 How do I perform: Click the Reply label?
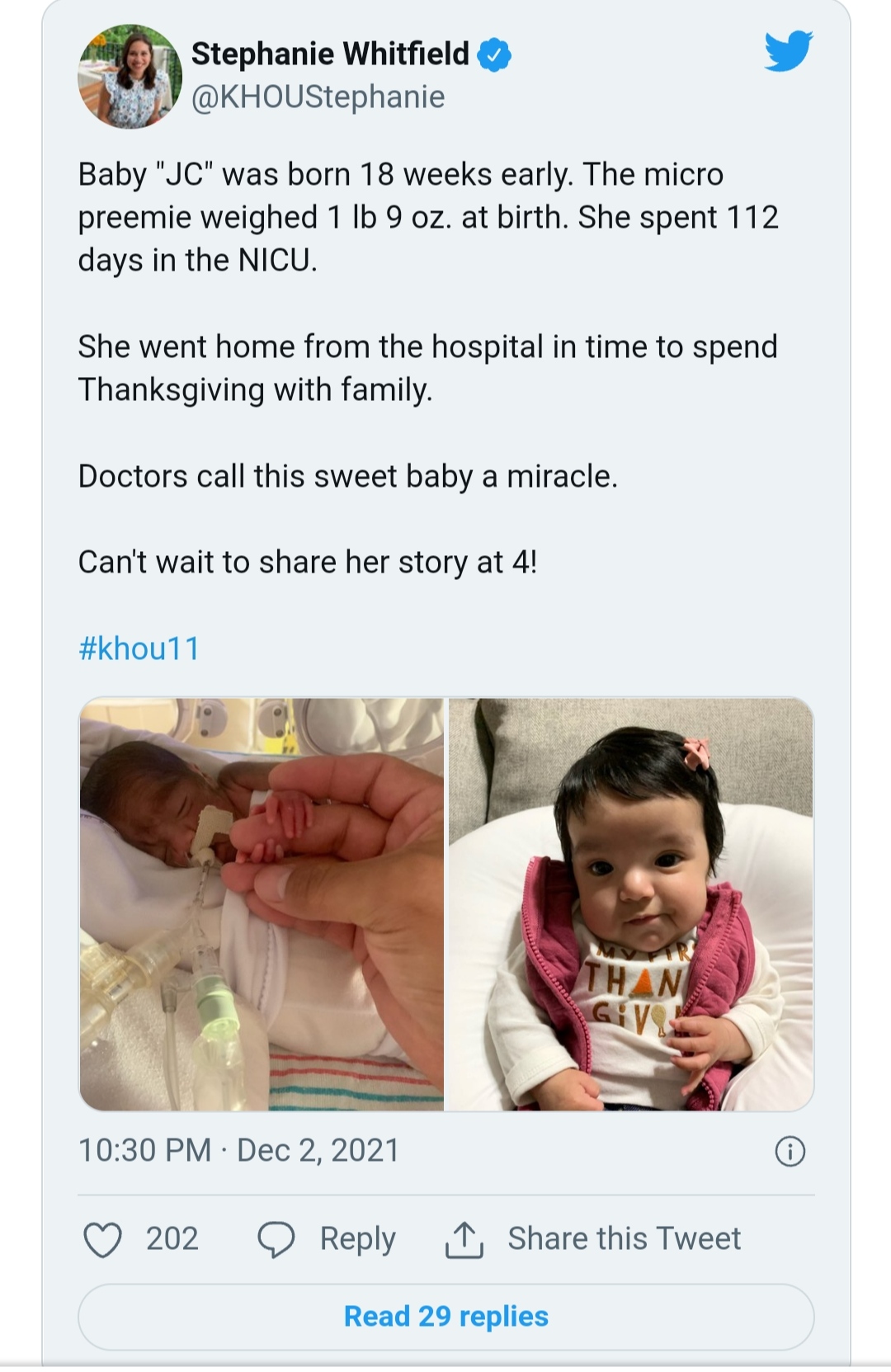(x=357, y=1239)
